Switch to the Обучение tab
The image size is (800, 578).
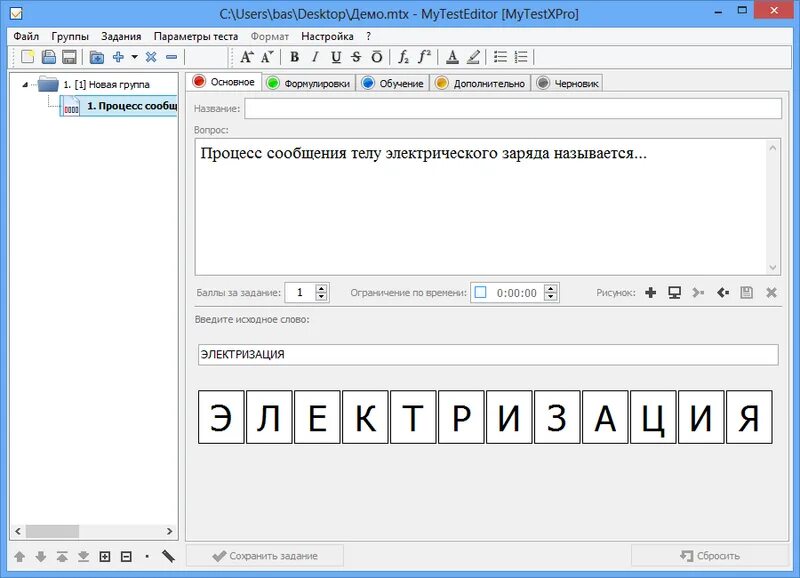(x=393, y=83)
